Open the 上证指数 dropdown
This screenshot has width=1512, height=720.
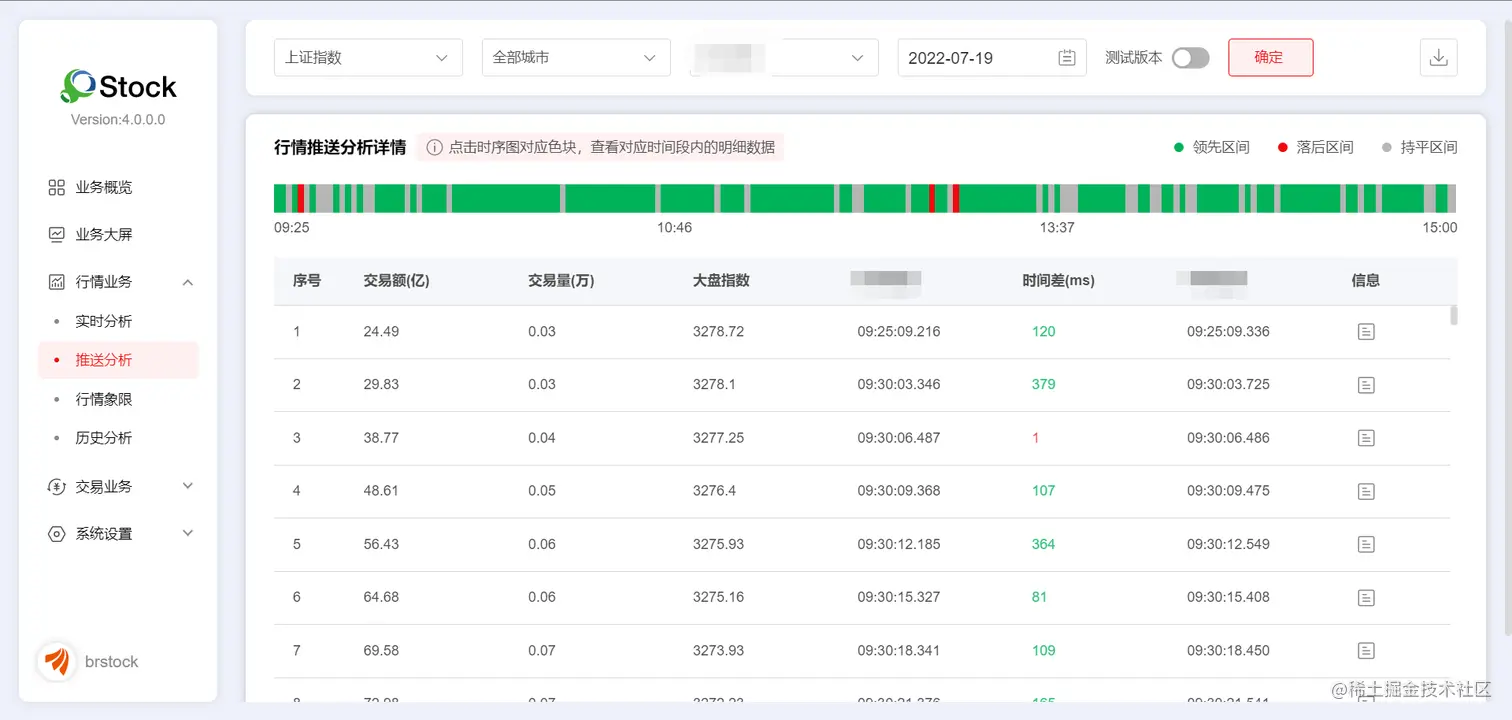368,57
